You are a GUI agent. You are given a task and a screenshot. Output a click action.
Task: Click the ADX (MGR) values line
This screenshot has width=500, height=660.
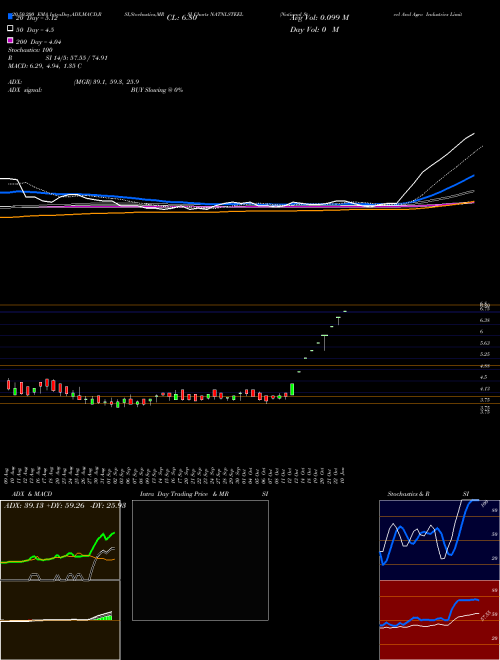click(x=74, y=82)
